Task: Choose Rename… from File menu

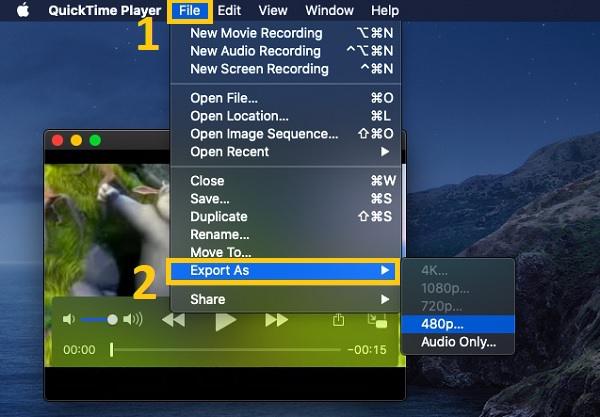Action: [x=285, y=235]
